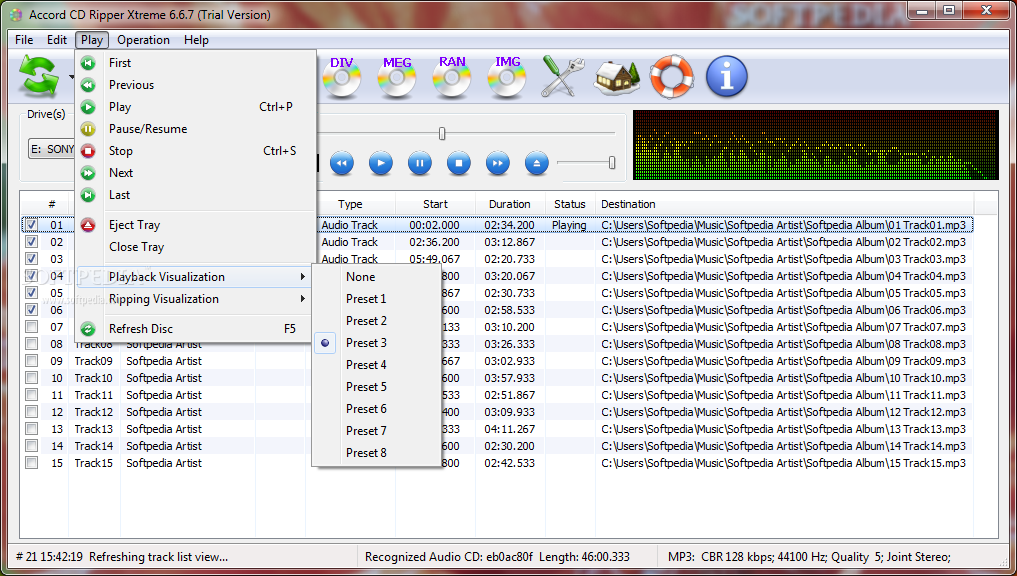This screenshot has width=1017, height=576.
Task: Click the fast-forward playback button
Action: (497, 163)
